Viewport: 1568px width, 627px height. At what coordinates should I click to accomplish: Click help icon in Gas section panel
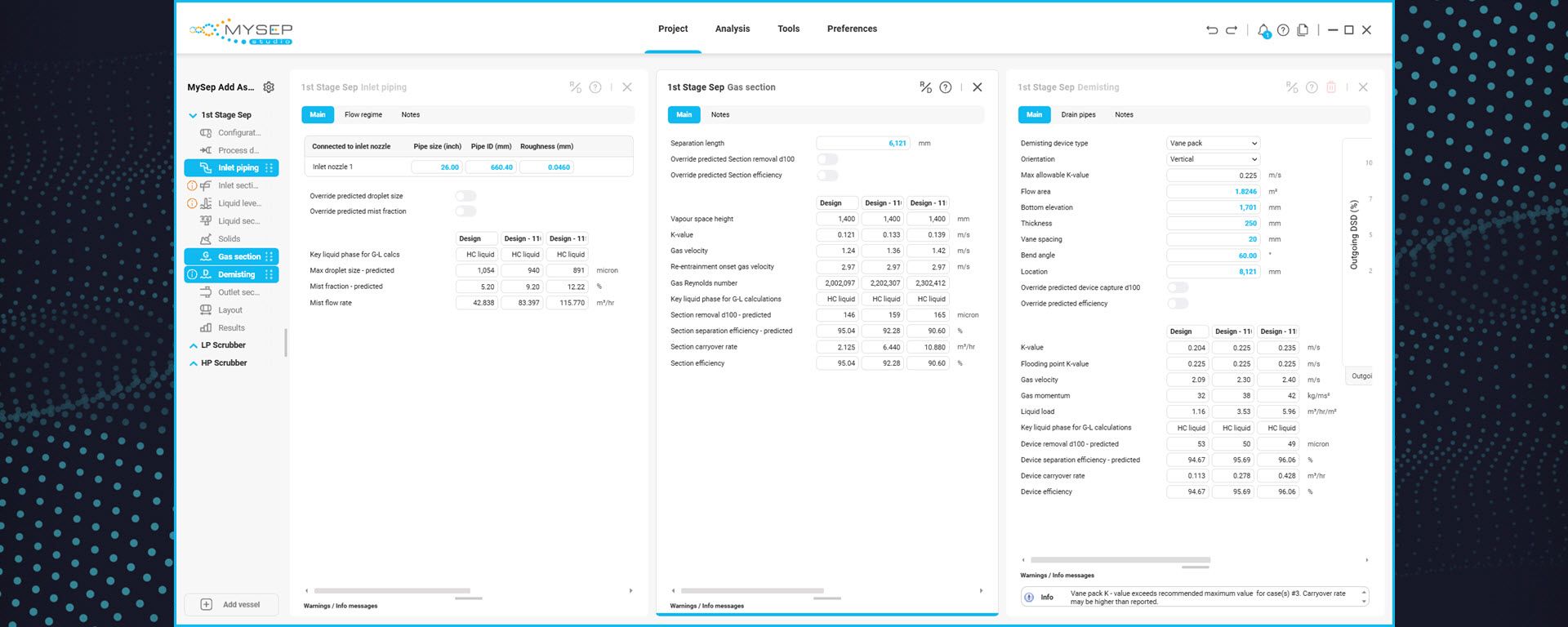point(945,87)
